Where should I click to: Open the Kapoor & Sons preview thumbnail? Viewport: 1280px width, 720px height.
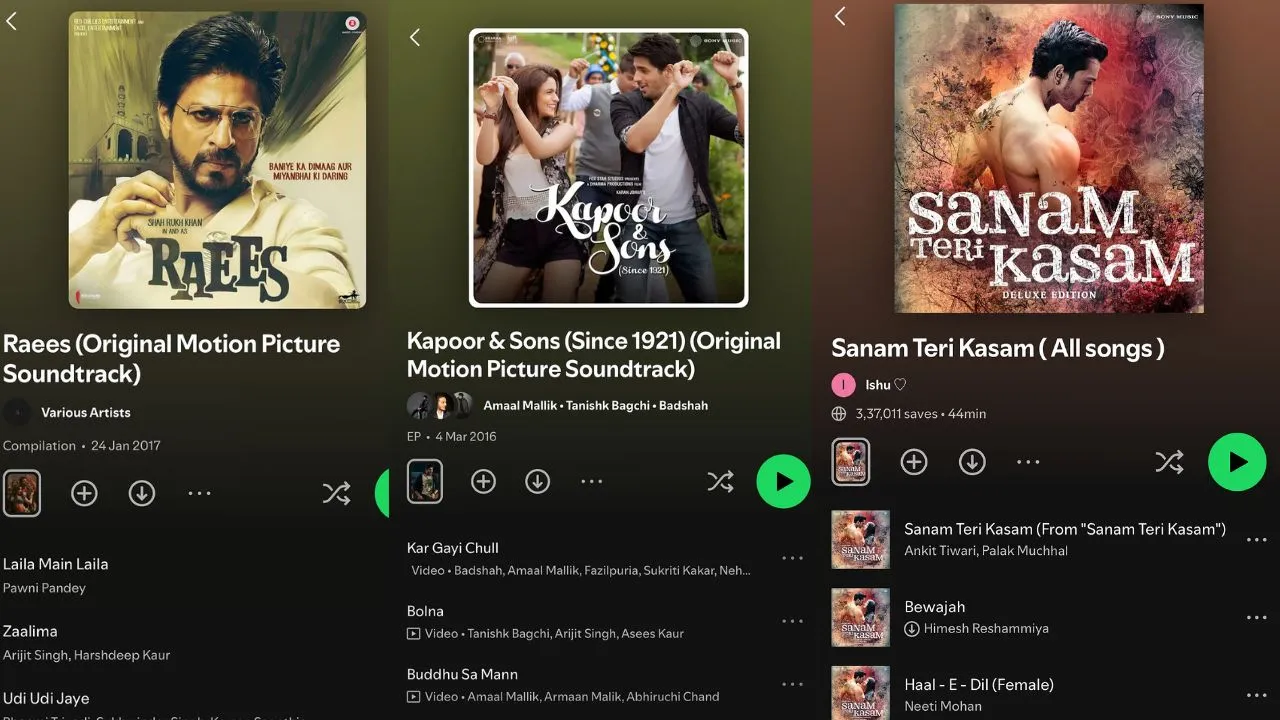tap(425, 482)
